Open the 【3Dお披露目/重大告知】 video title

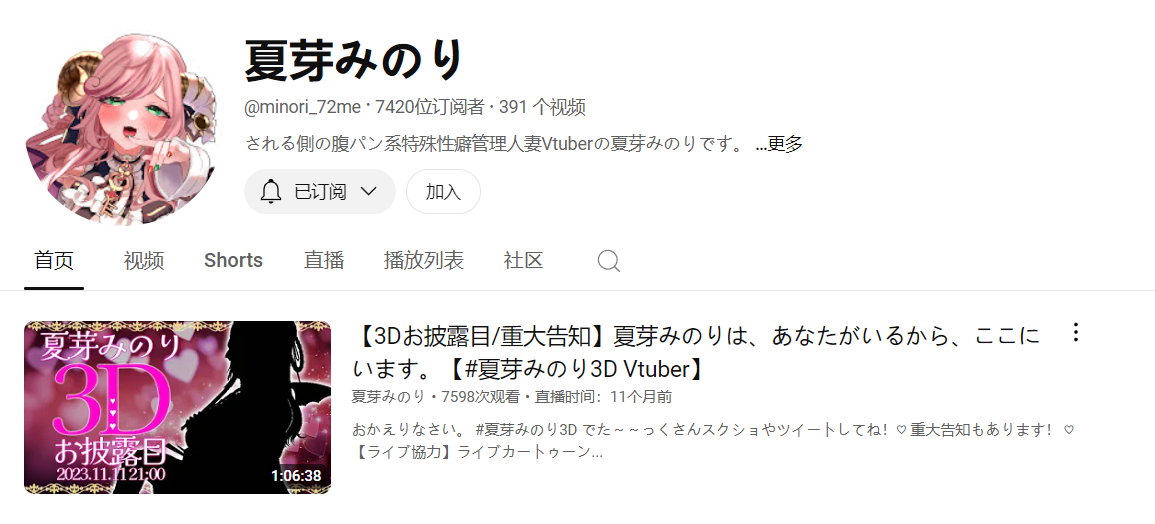click(x=696, y=352)
